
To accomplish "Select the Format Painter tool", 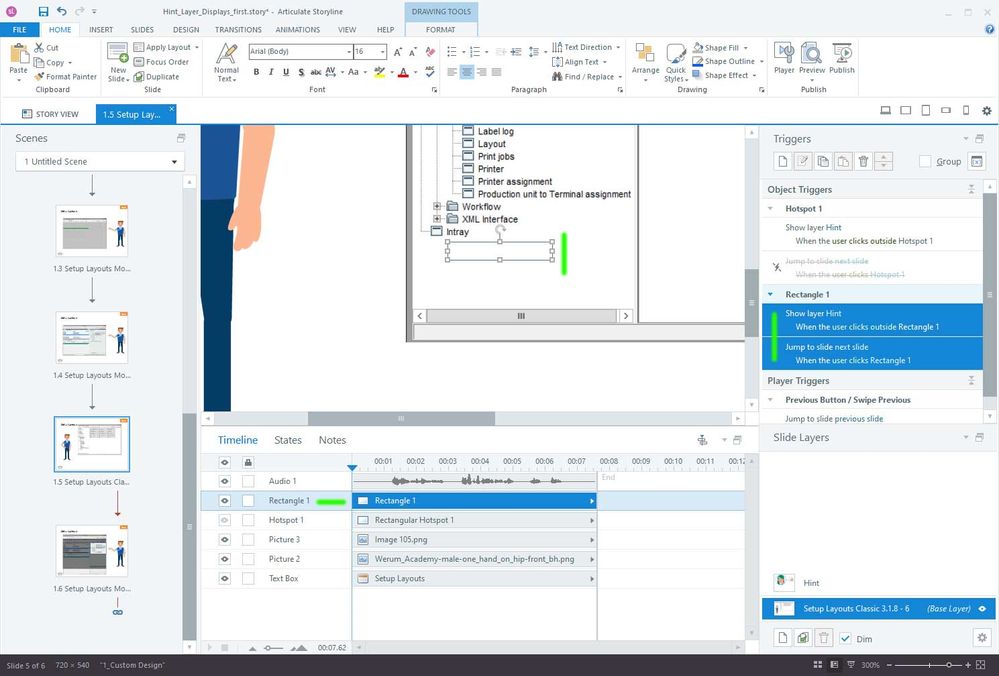I will [x=65, y=76].
